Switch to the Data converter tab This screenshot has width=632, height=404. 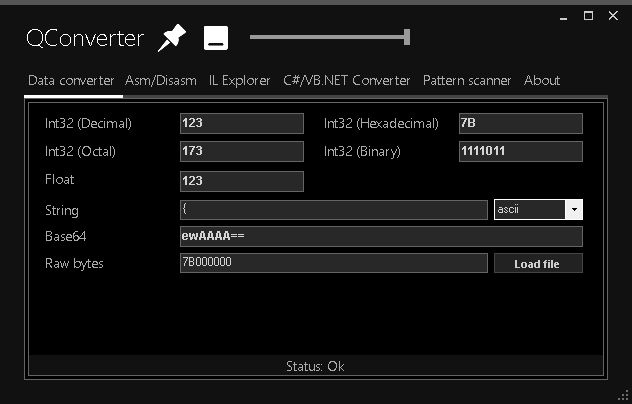click(x=71, y=81)
